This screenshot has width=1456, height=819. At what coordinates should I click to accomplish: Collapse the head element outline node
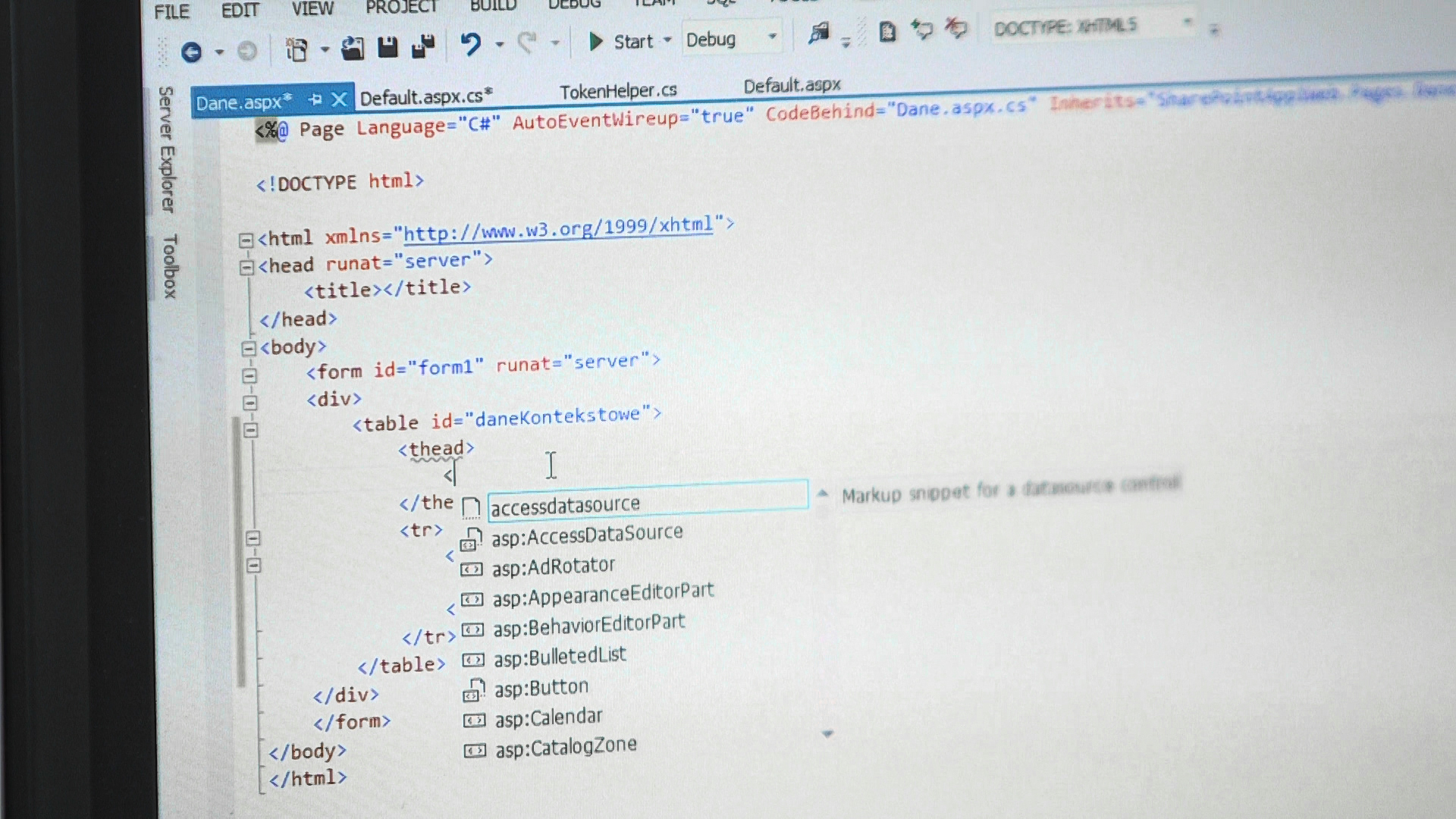tap(246, 268)
